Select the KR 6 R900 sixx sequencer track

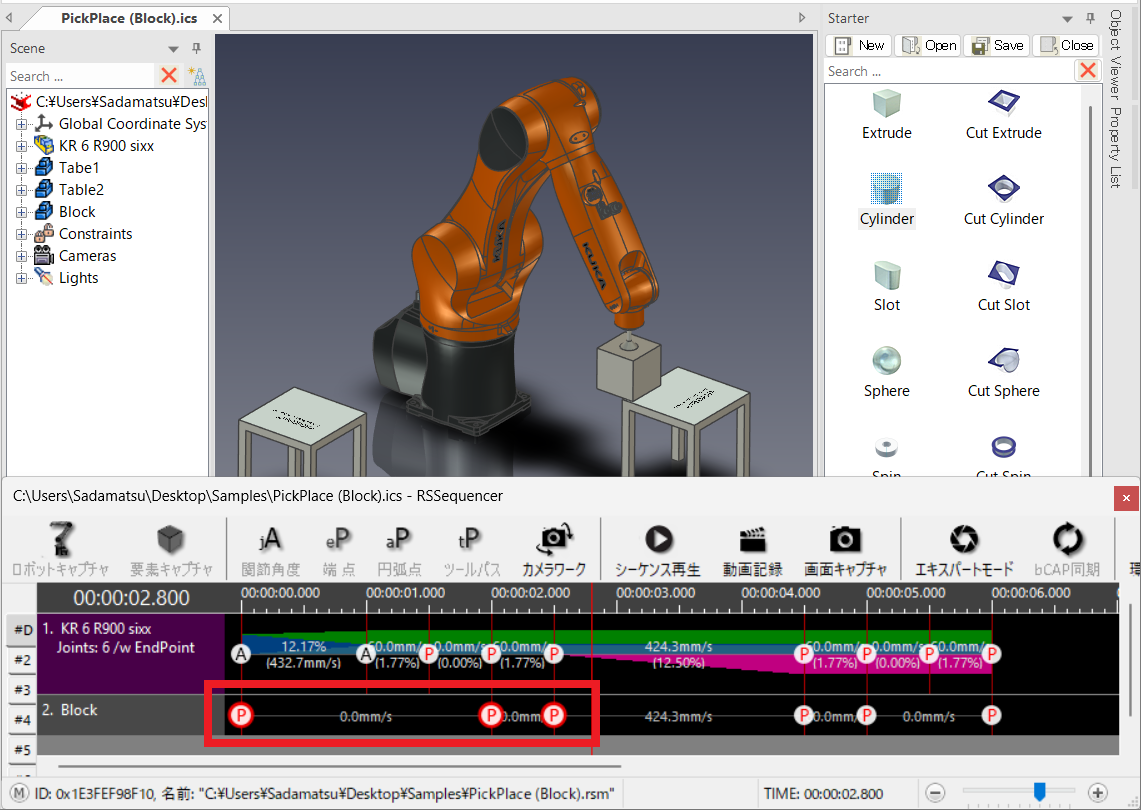tap(131, 654)
